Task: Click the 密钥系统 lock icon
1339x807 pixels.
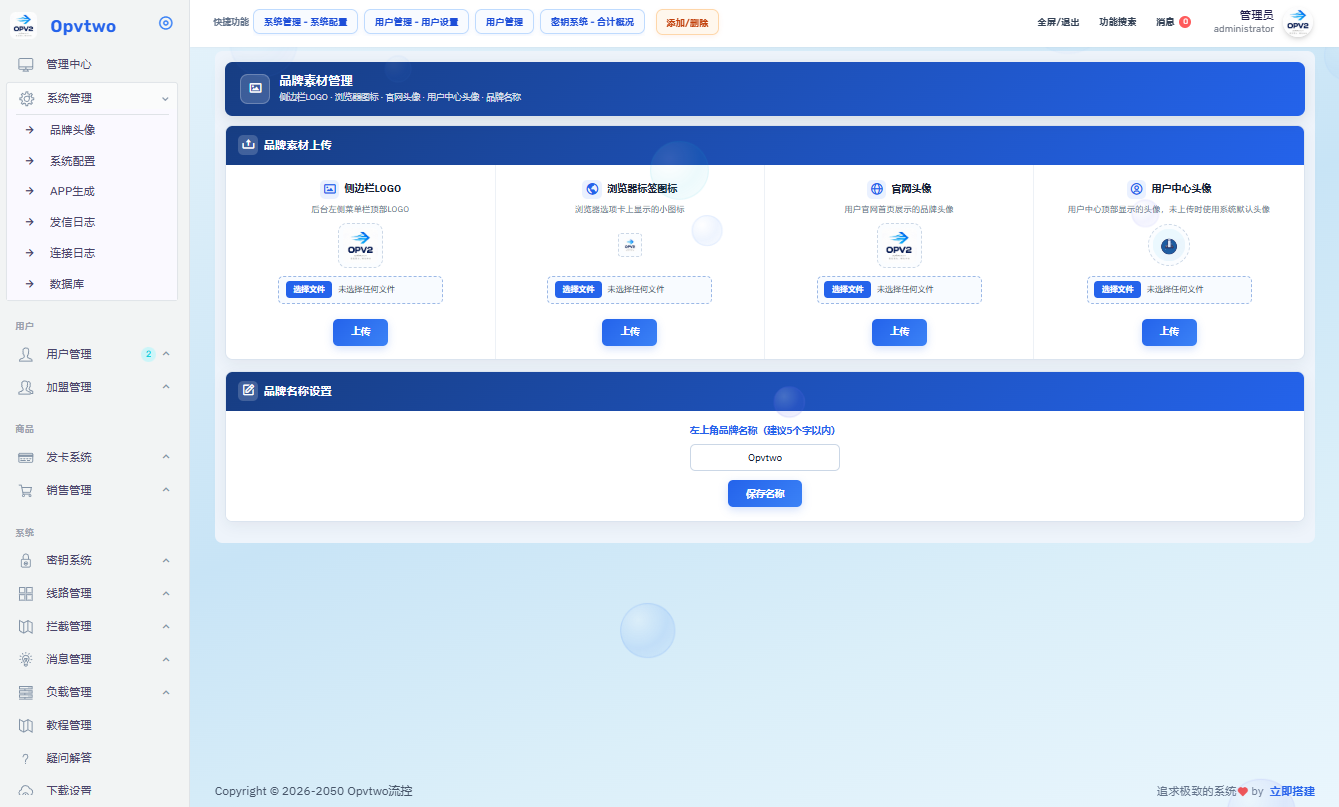Action: tap(26, 560)
